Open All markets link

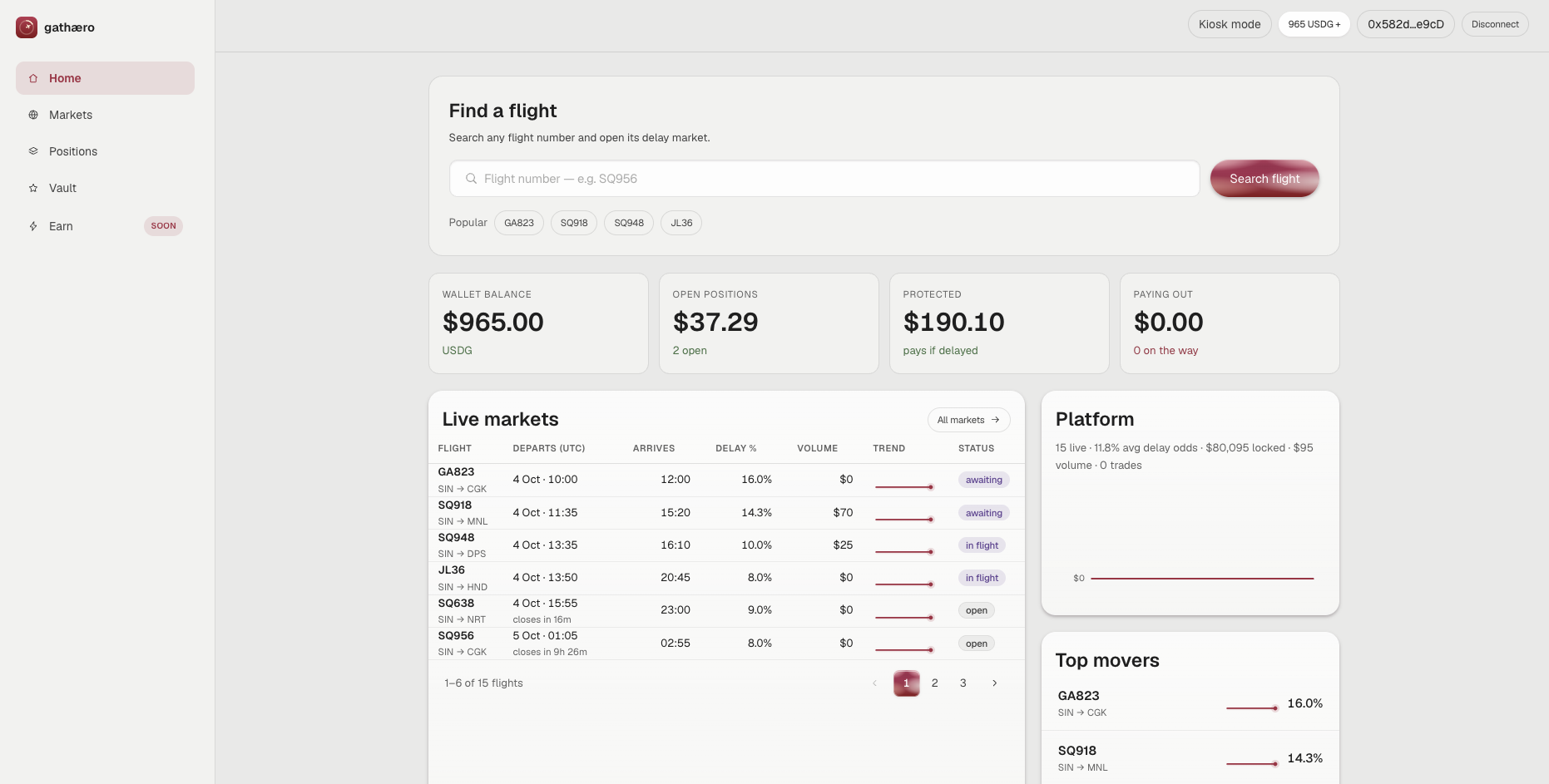pos(968,420)
